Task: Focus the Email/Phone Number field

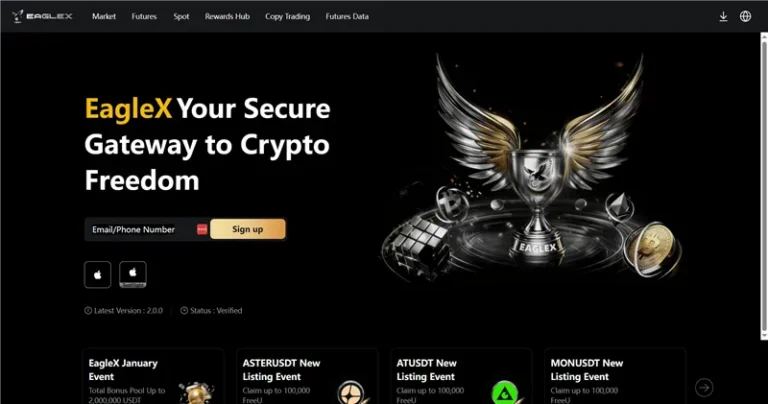Action: pos(141,229)
